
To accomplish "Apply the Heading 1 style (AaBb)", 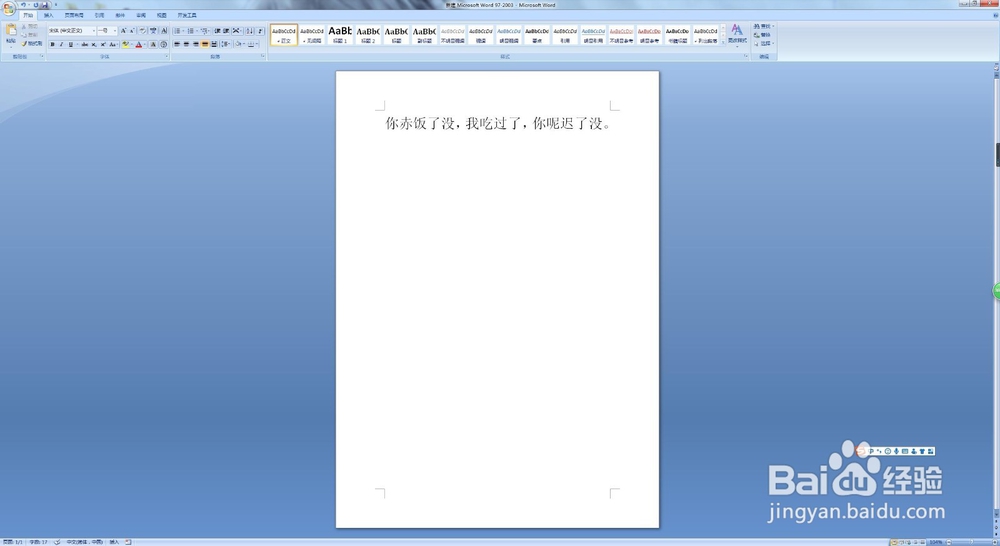I will coord(340,34).
